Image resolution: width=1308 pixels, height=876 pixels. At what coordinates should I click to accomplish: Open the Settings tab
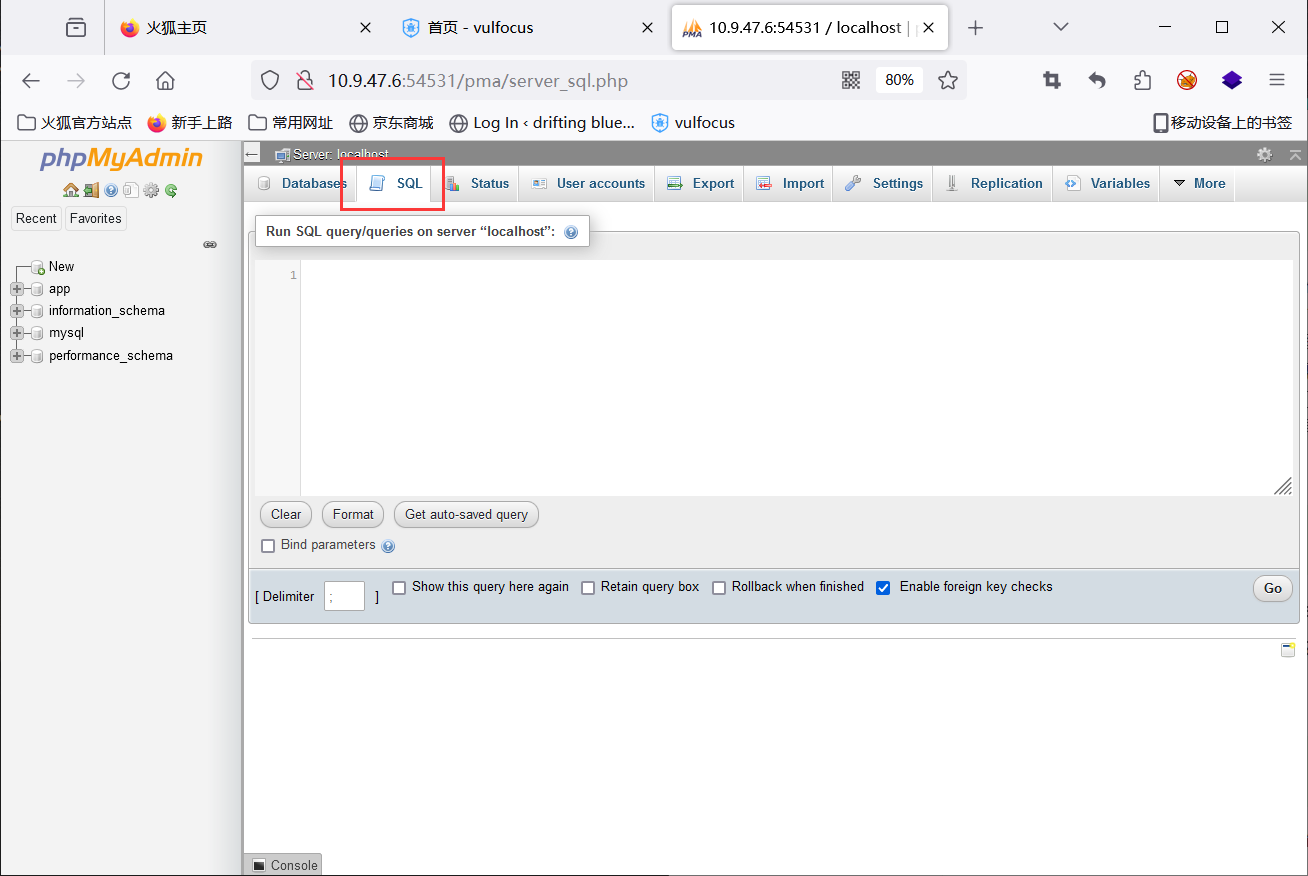tap(884, 184)
